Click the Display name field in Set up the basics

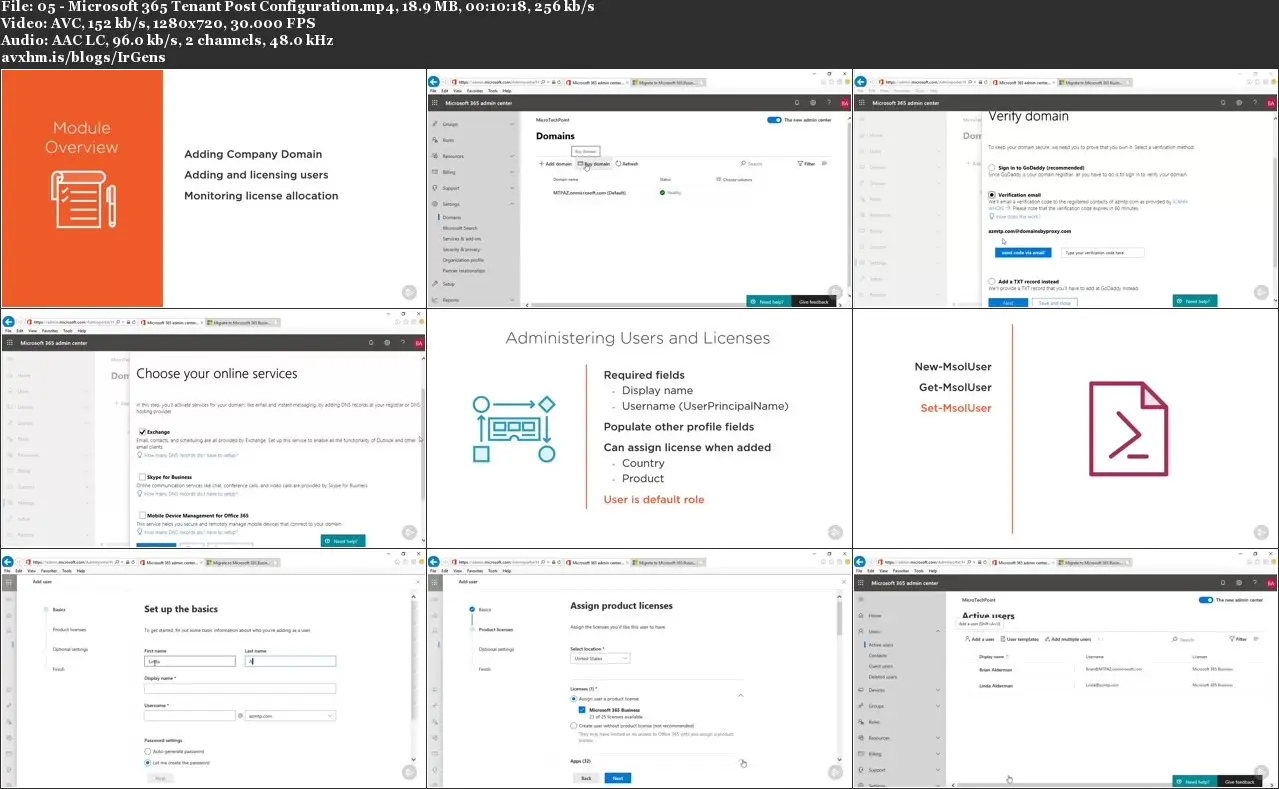[x=239, y=689]
